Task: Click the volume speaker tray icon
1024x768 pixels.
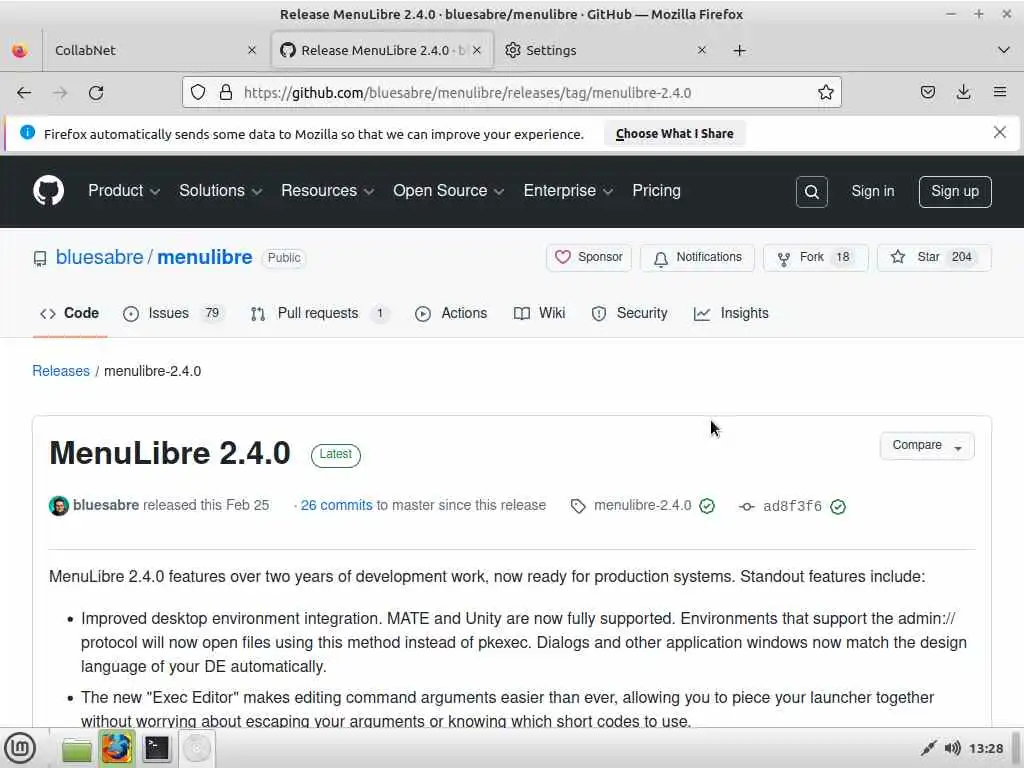Action: (952, 748)
